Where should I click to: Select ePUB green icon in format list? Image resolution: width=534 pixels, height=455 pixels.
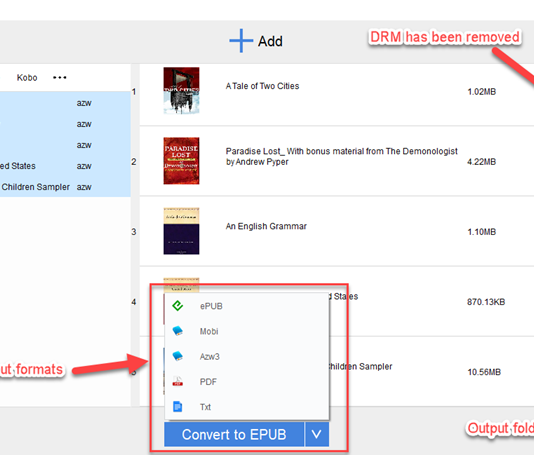coord(178,305)
